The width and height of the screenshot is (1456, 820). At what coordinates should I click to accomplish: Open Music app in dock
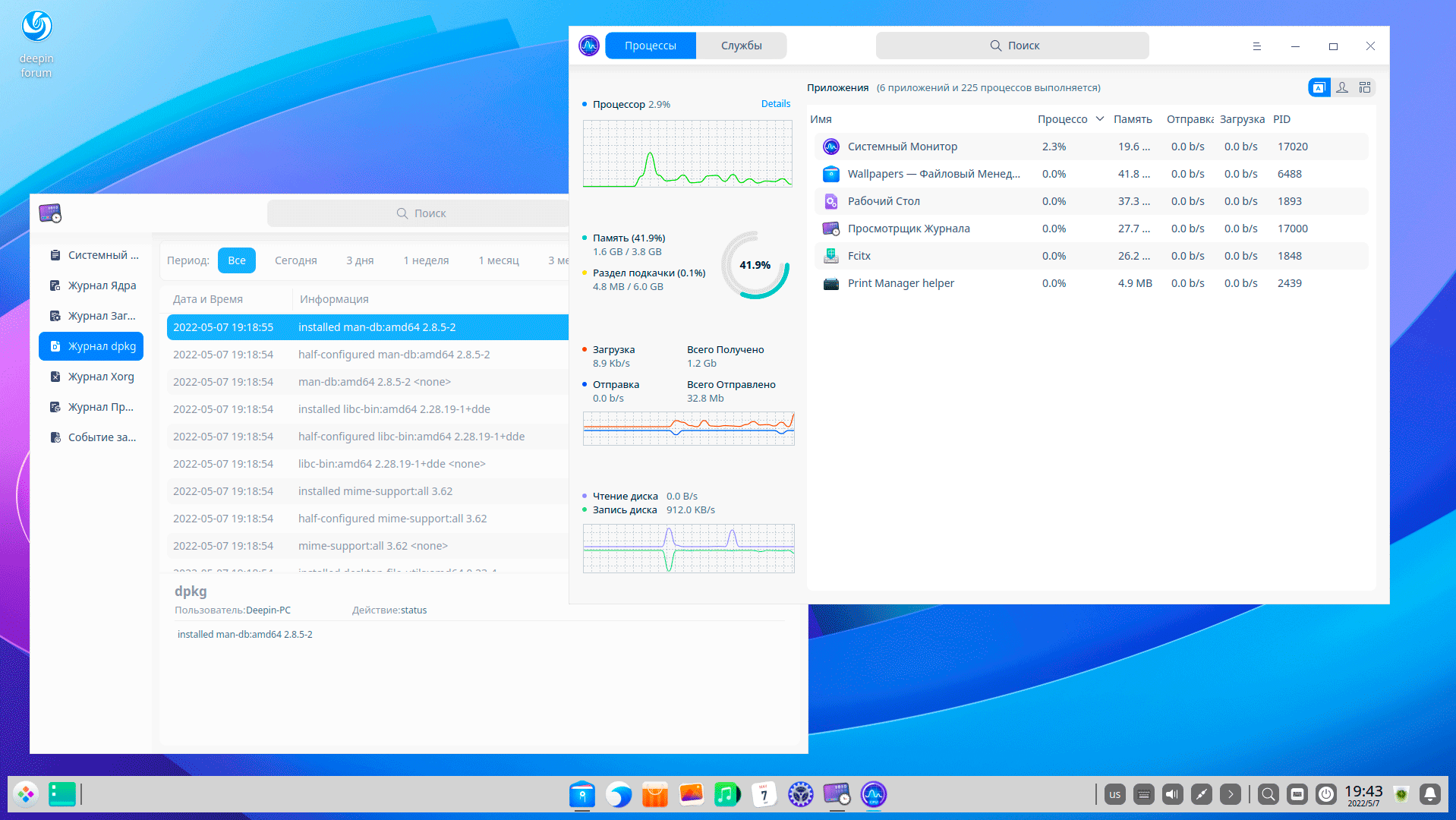point(726,794)
